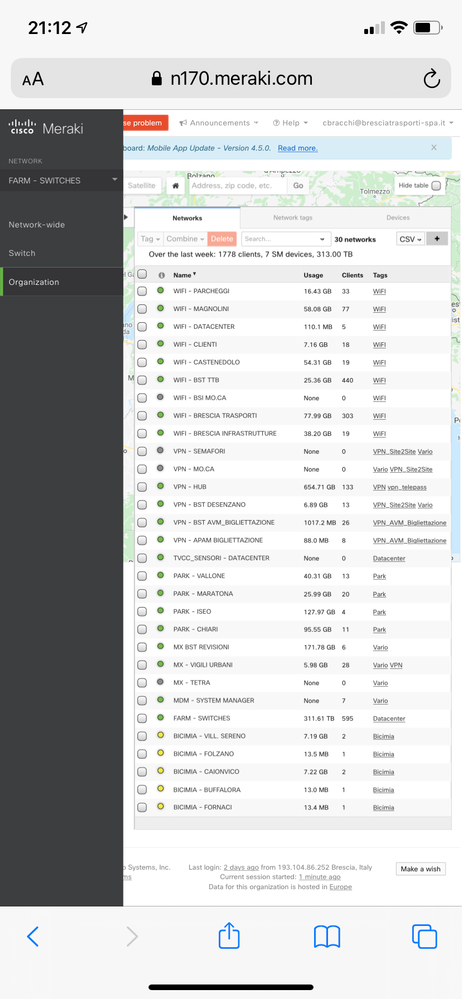Go back with Safari's back arrow
Viewport: 462px width, 999px height.
pos(33,936)
